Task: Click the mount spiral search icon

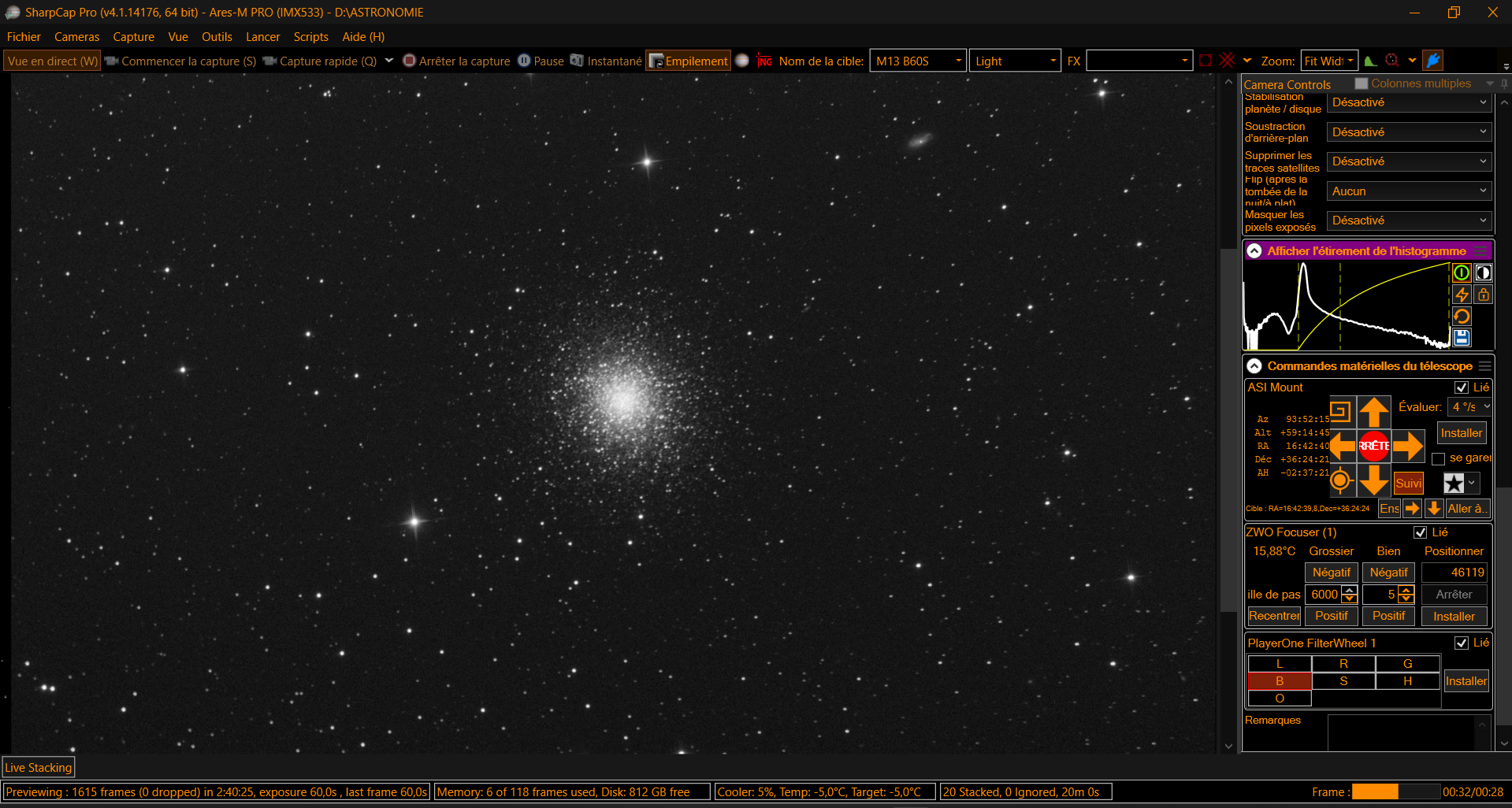Action: click(x=1340, y=411)
